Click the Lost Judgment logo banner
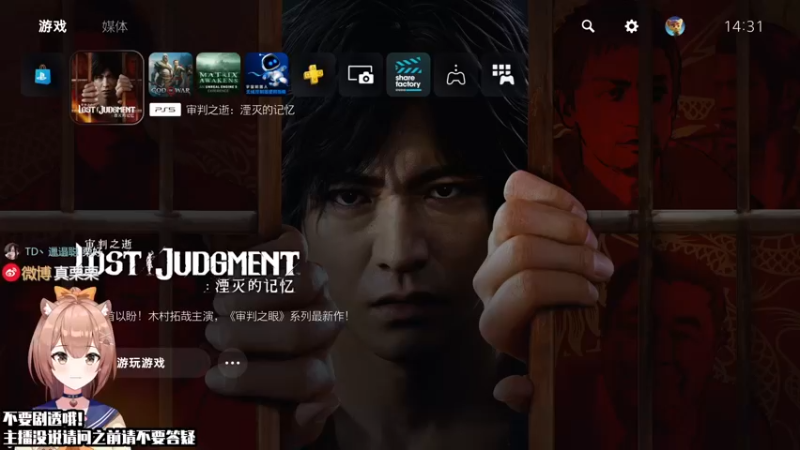Viewport: 800px width, 450px height. 189,267
